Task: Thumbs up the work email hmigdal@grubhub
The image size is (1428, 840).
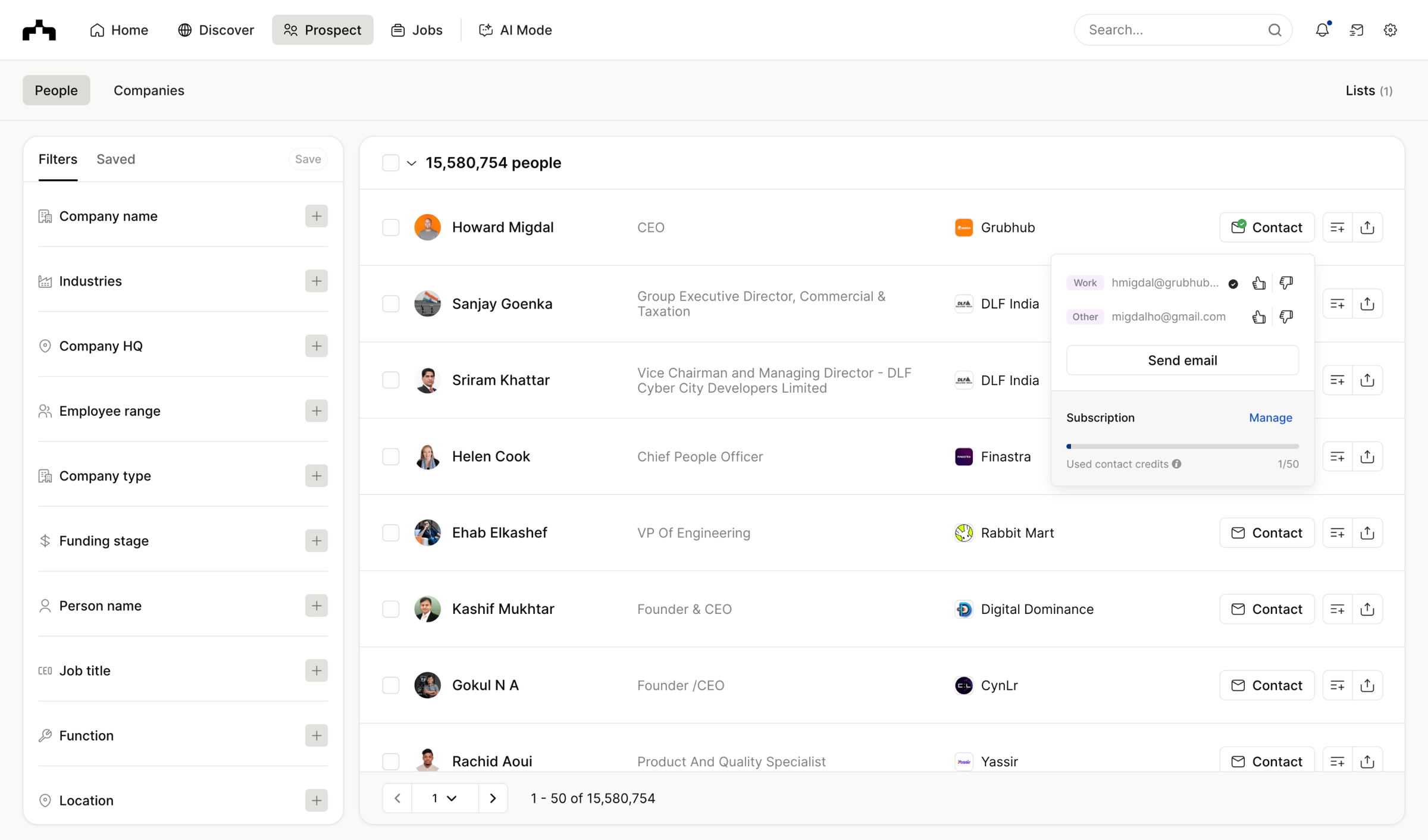Action: point(1258,283)
